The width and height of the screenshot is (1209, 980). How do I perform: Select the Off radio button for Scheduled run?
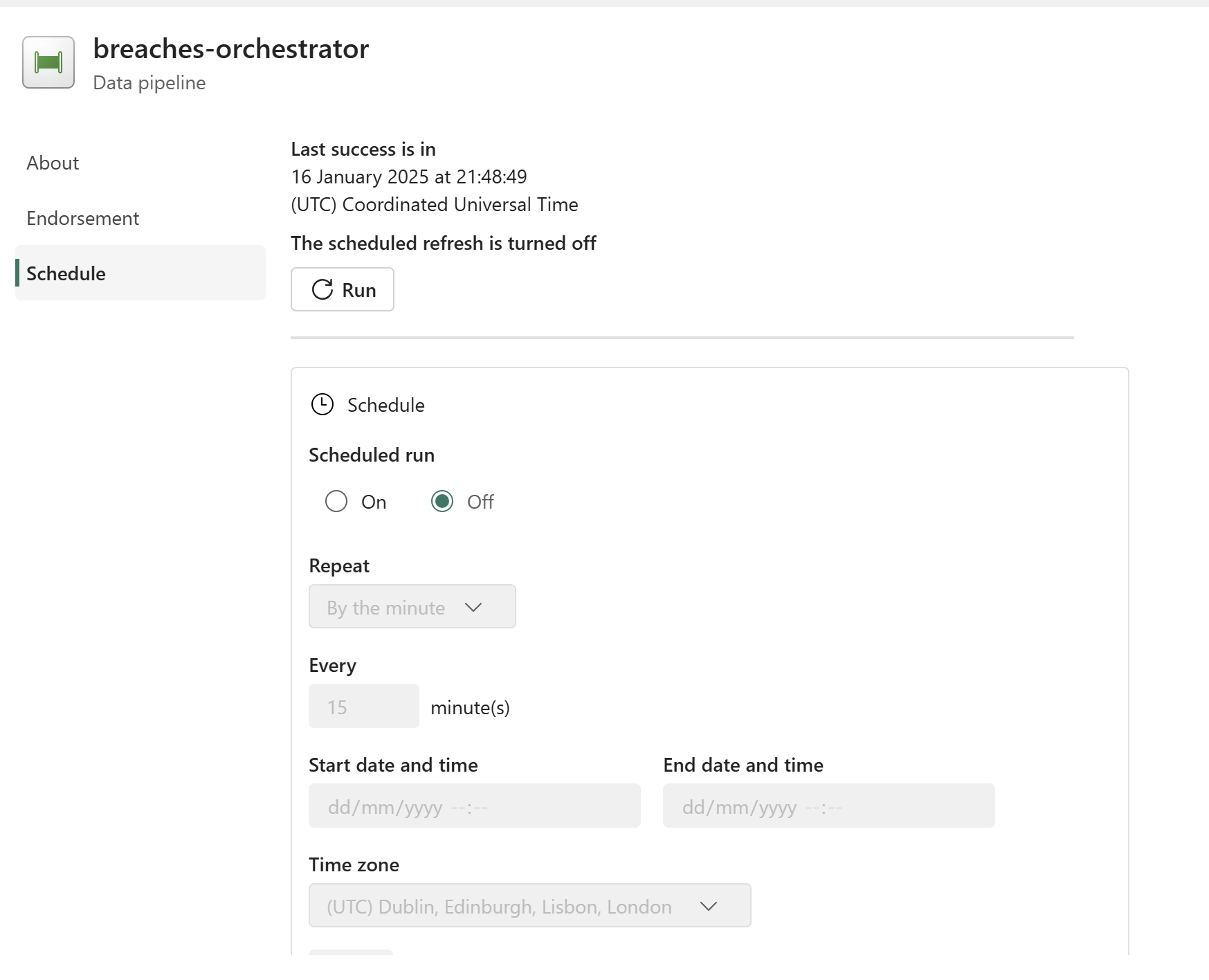443,501
